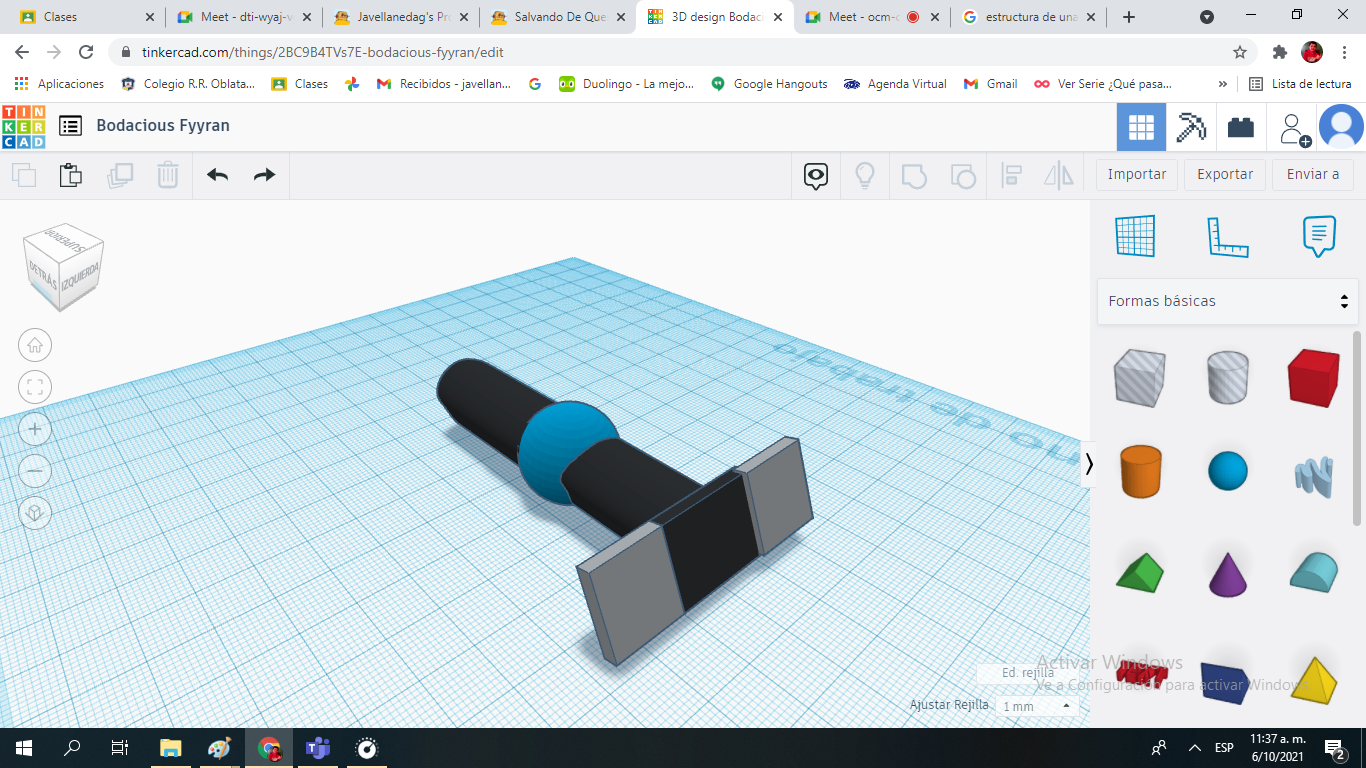1366x768 pixels.
Task: Click the Tinkercad logo
Action: 24,126
